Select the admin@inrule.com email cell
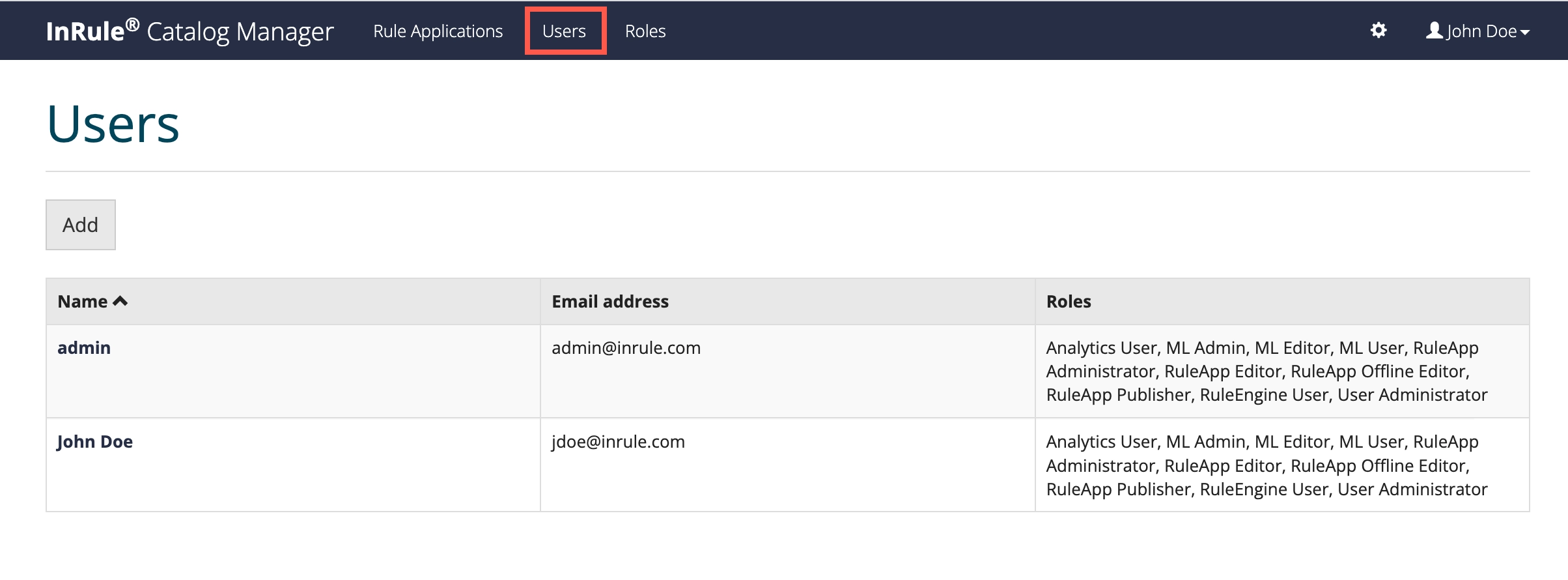This screenshot has width=1568, height=580. click(x=626, y=347)
